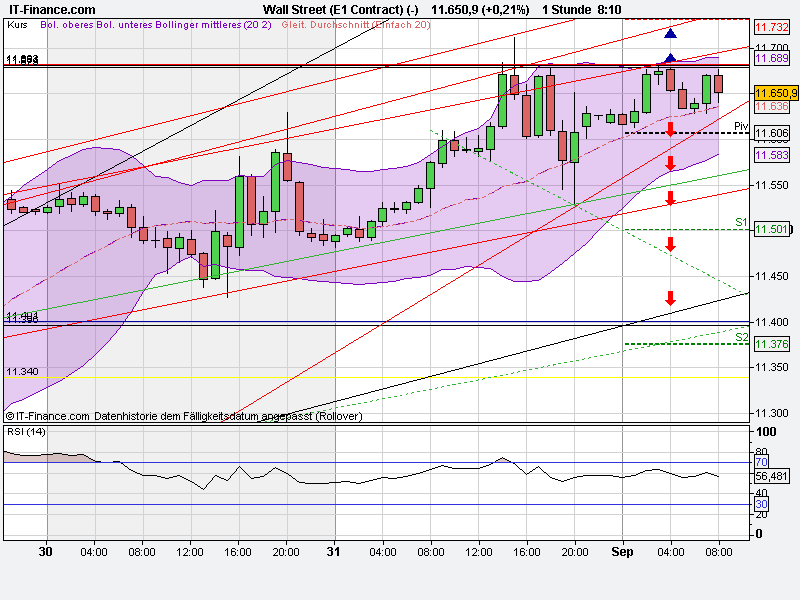This screenshot has width=800, height=600.
Task: Select the second blue triangle above 11.689
Action: pyautogui.click(x=668, y=58)
